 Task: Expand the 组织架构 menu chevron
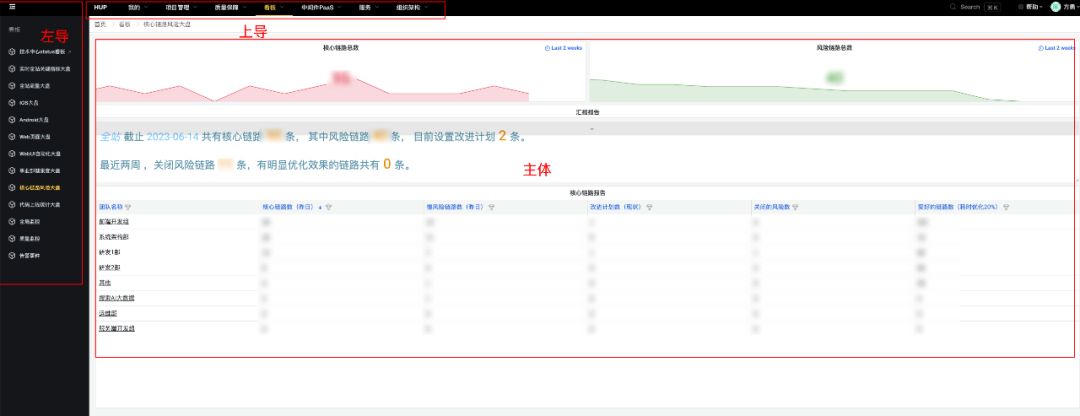tap(426, 7)
